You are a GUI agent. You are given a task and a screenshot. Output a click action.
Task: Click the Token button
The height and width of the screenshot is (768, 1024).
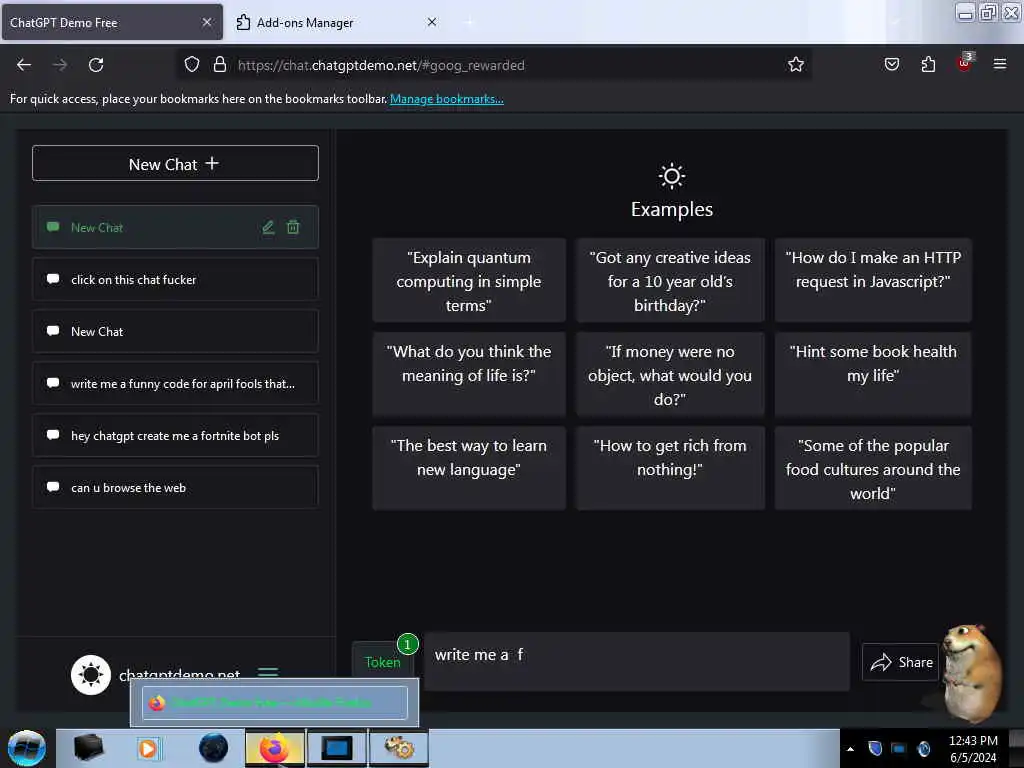pos(383,662)
